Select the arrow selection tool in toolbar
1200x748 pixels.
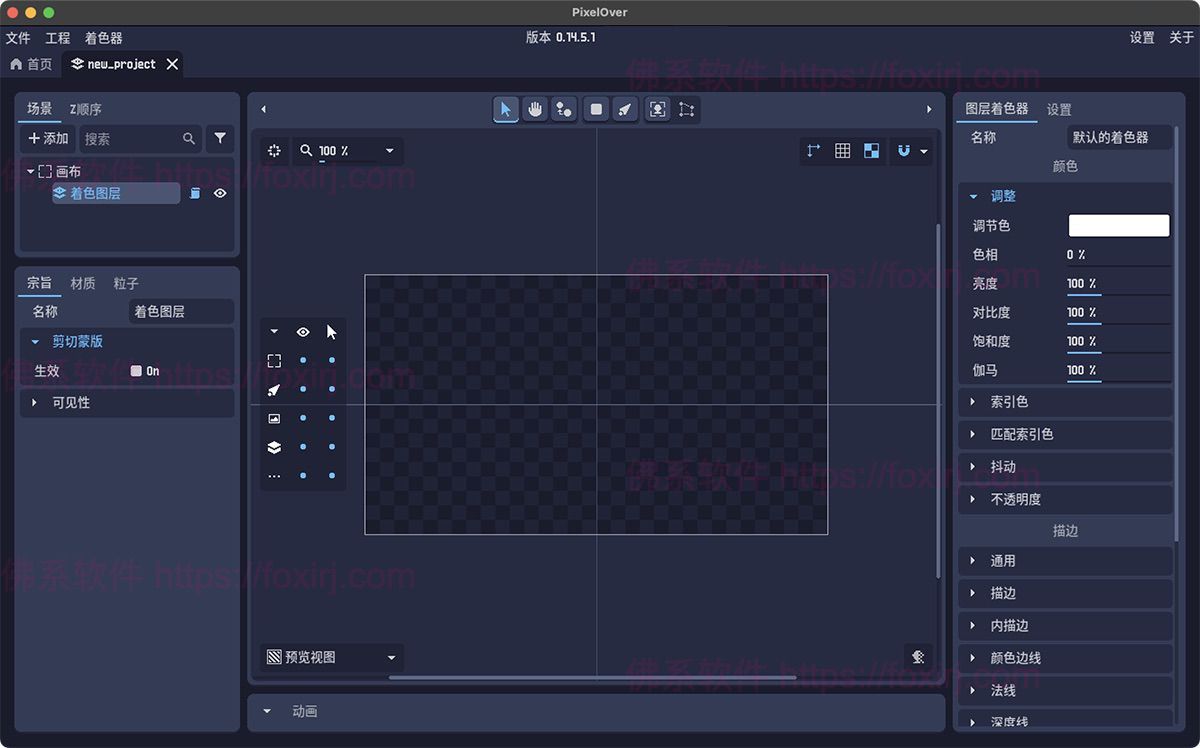506,110
